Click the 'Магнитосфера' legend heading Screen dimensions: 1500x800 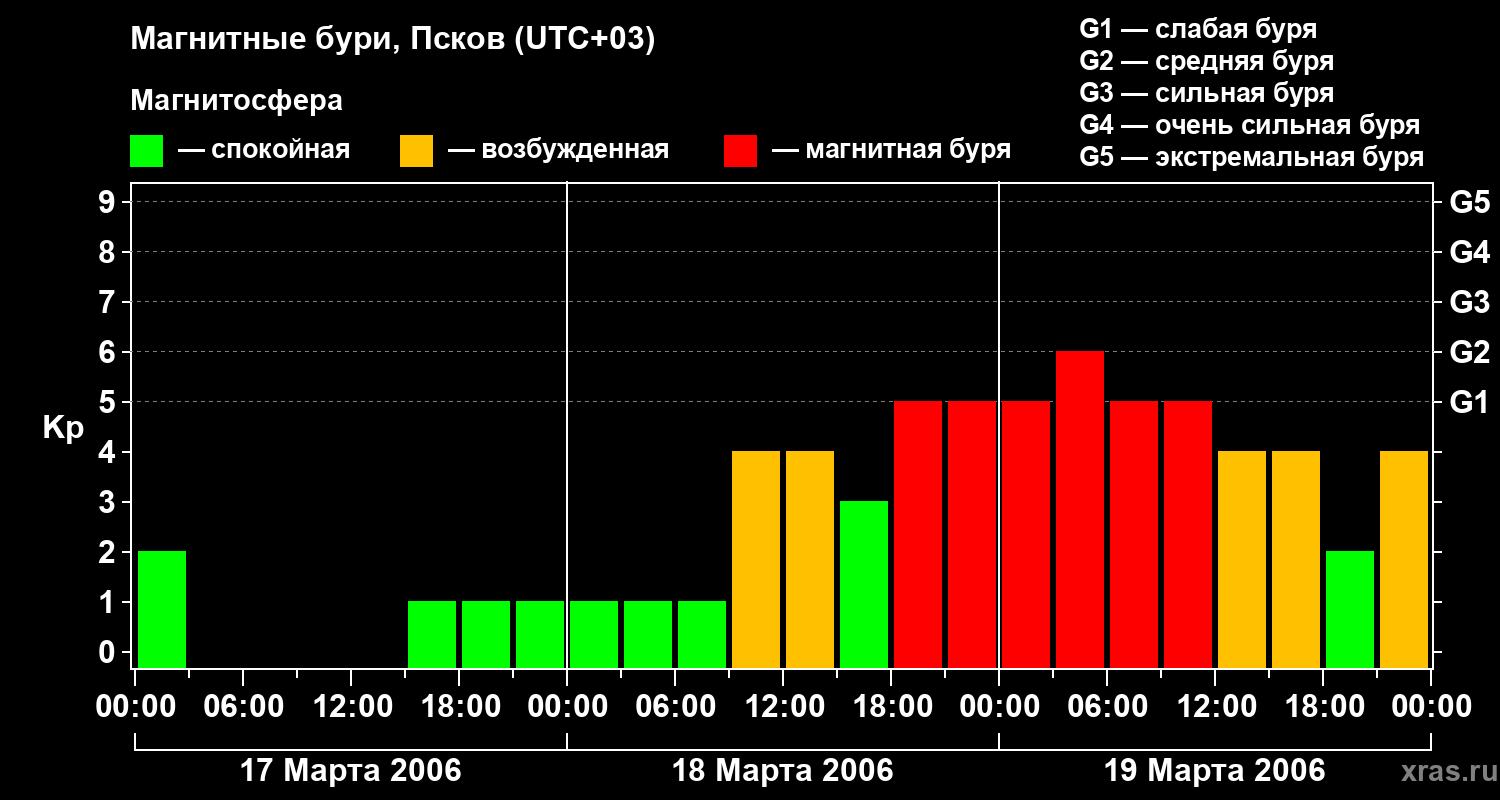tap(236, 101)
